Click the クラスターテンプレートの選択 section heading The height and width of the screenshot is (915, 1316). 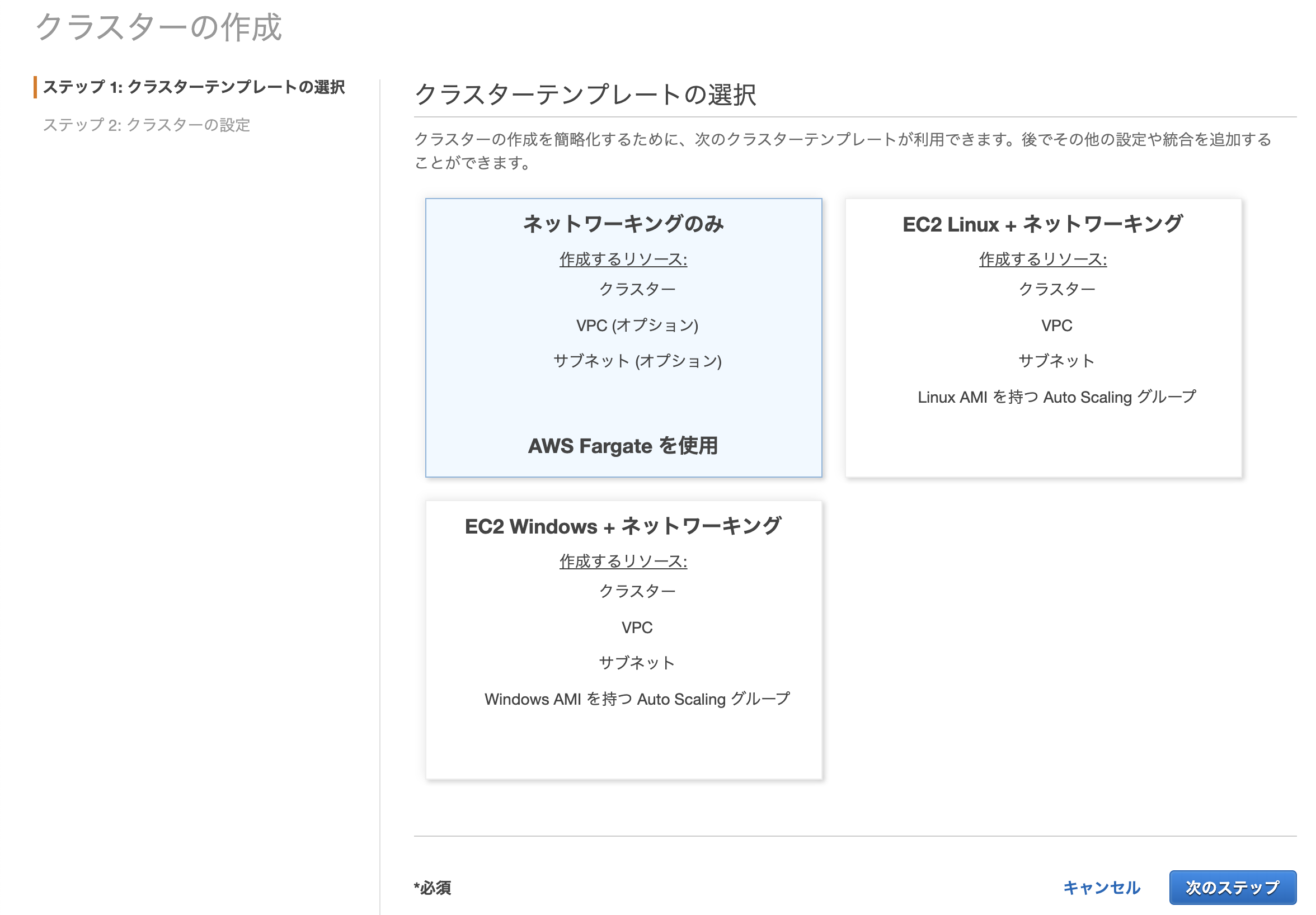[x=585, y=95]
